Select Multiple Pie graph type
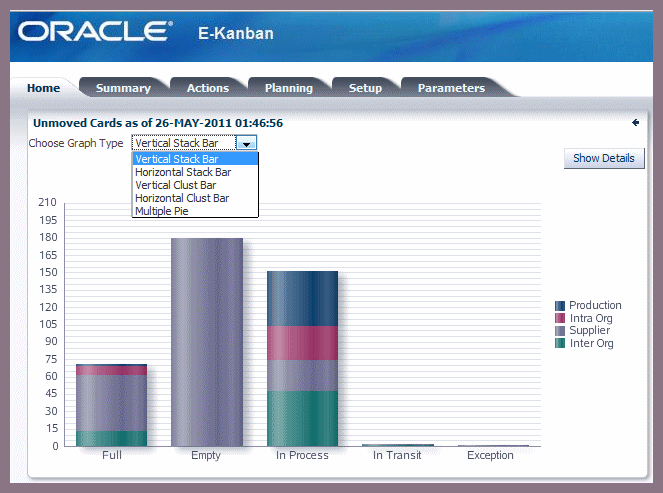The height and width of the screenshot is (493, 663). coord(195,211)
